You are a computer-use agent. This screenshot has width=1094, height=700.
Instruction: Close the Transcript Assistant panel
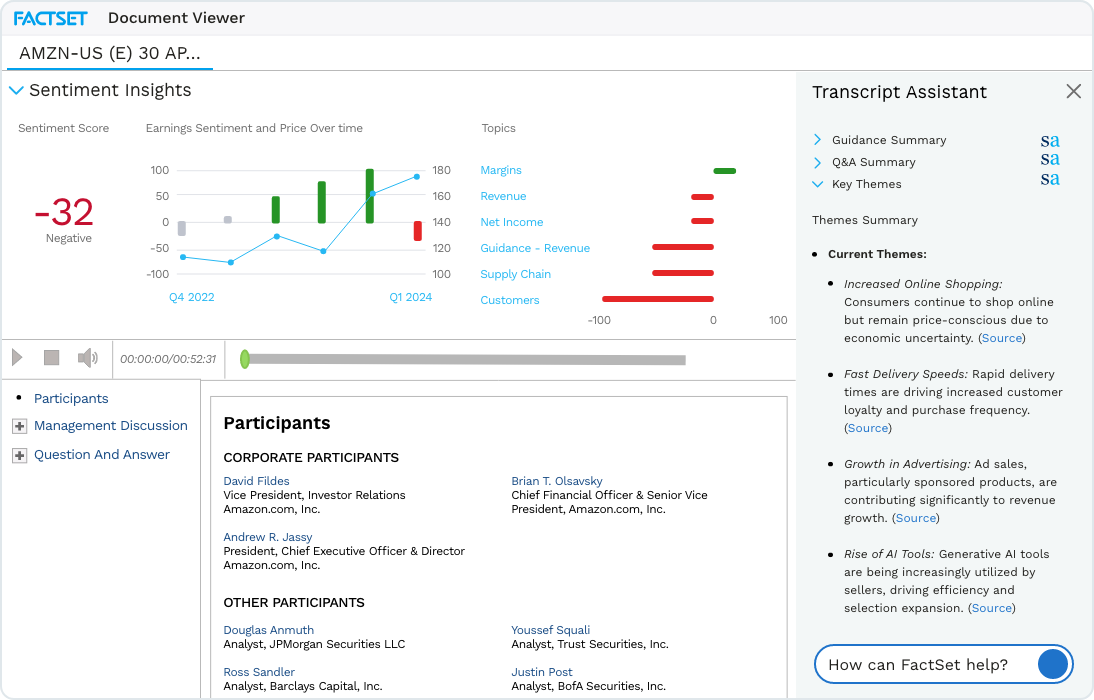(1073, 90)
